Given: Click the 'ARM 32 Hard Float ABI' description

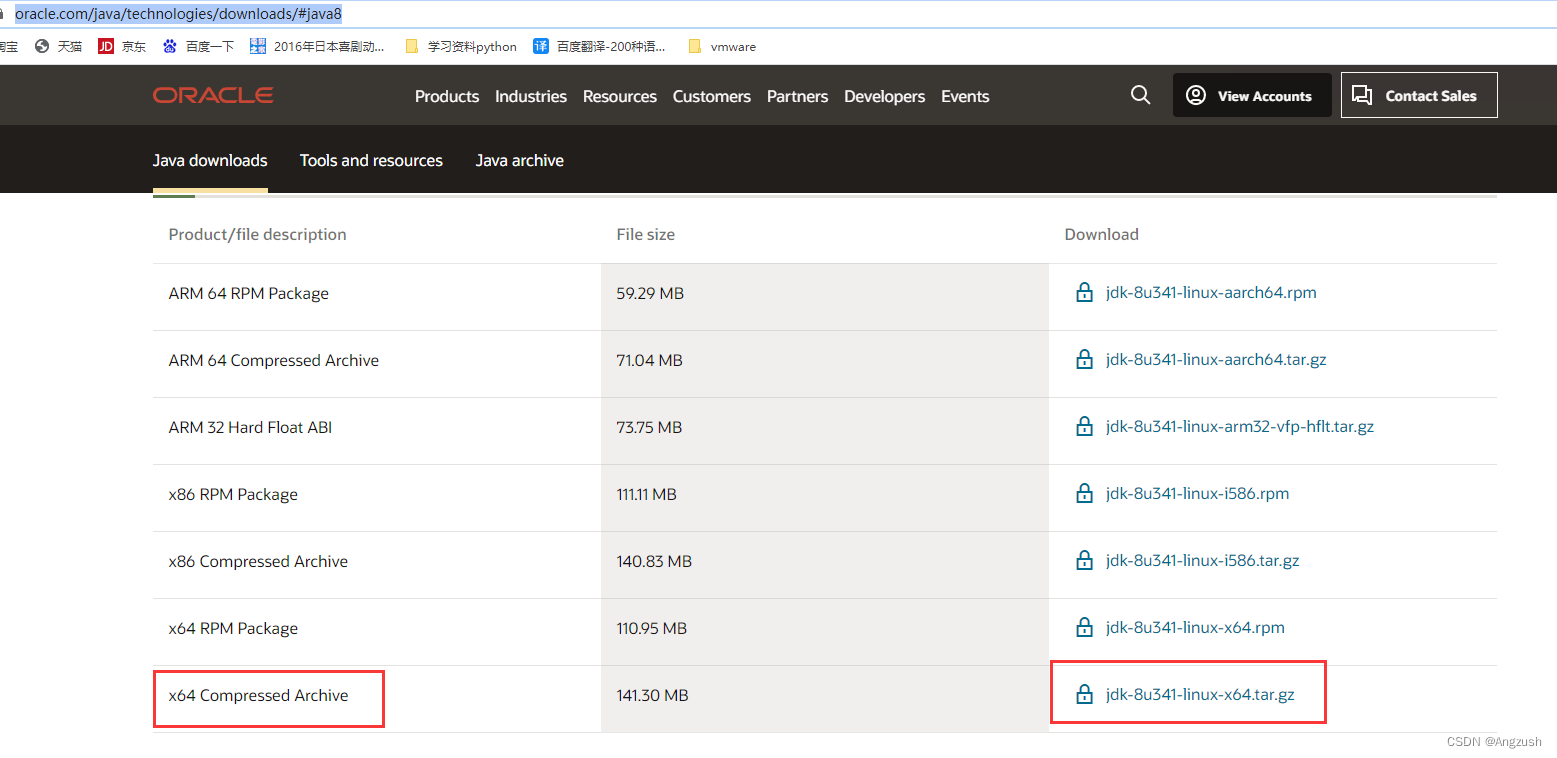Looking at the screenshot, I should click(x=250, y=428).
